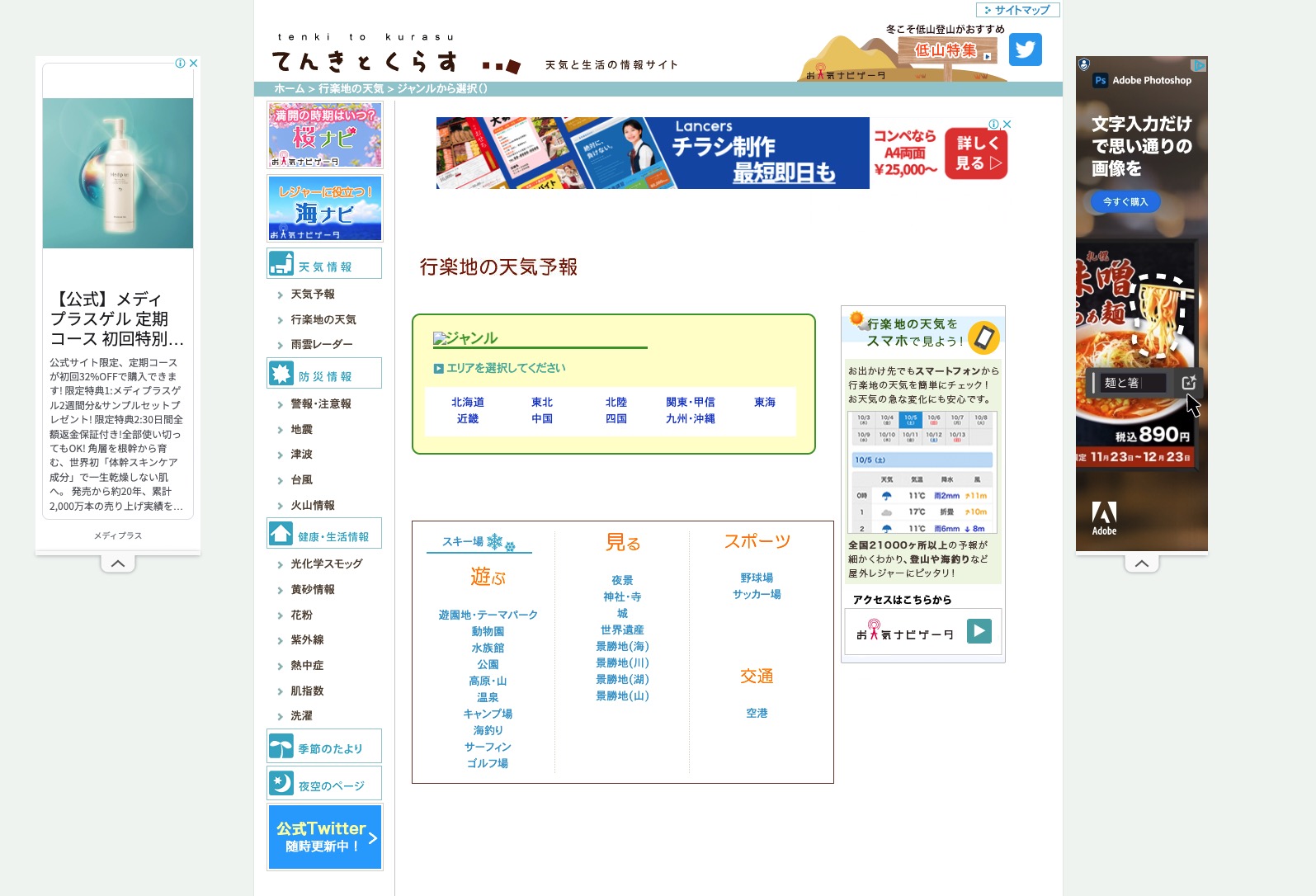This screenshot has height=896, width=1316.
Task: Open 雨雲レーダー in the sidebar
Action: [321, 345]
